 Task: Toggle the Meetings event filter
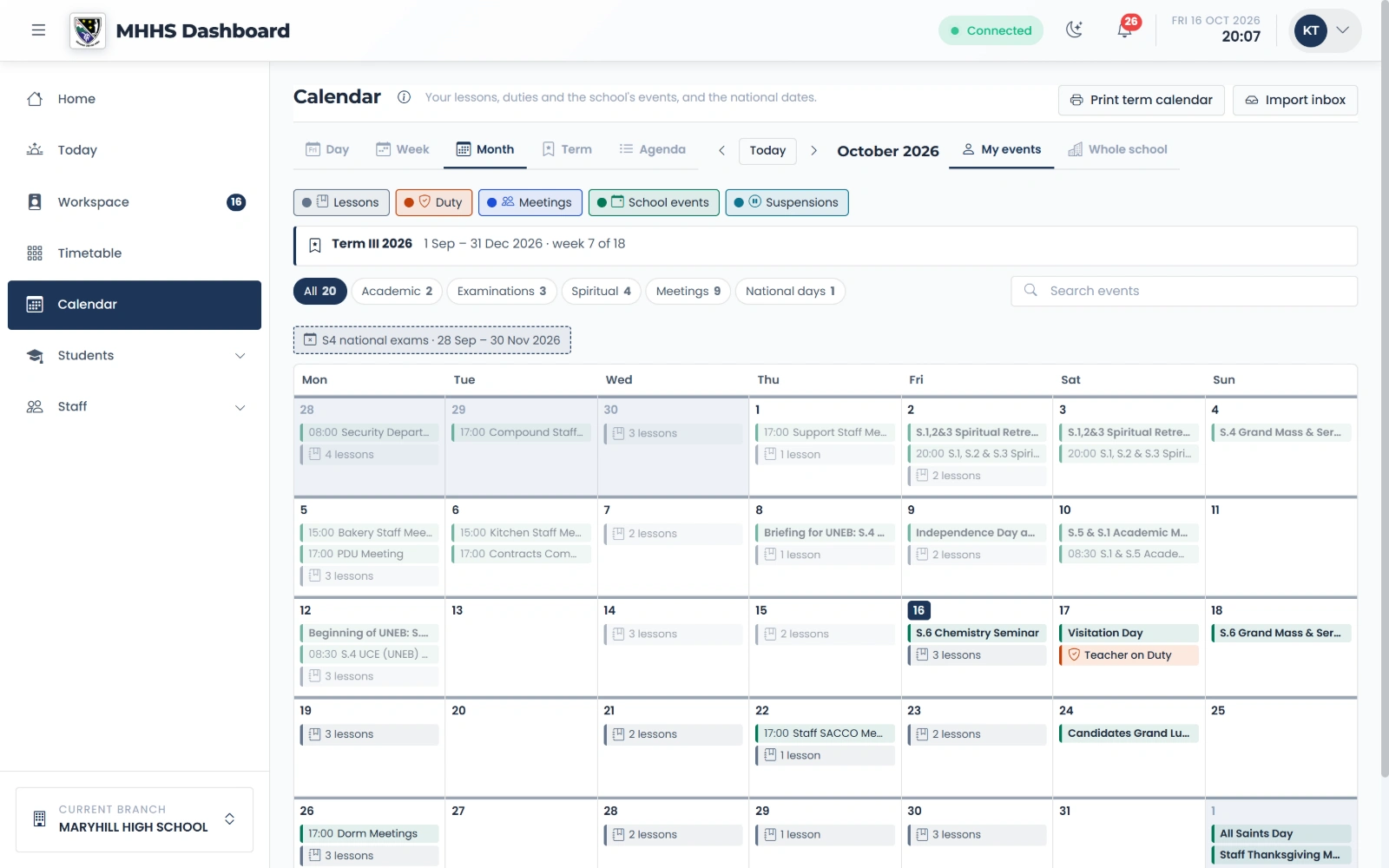530,202
